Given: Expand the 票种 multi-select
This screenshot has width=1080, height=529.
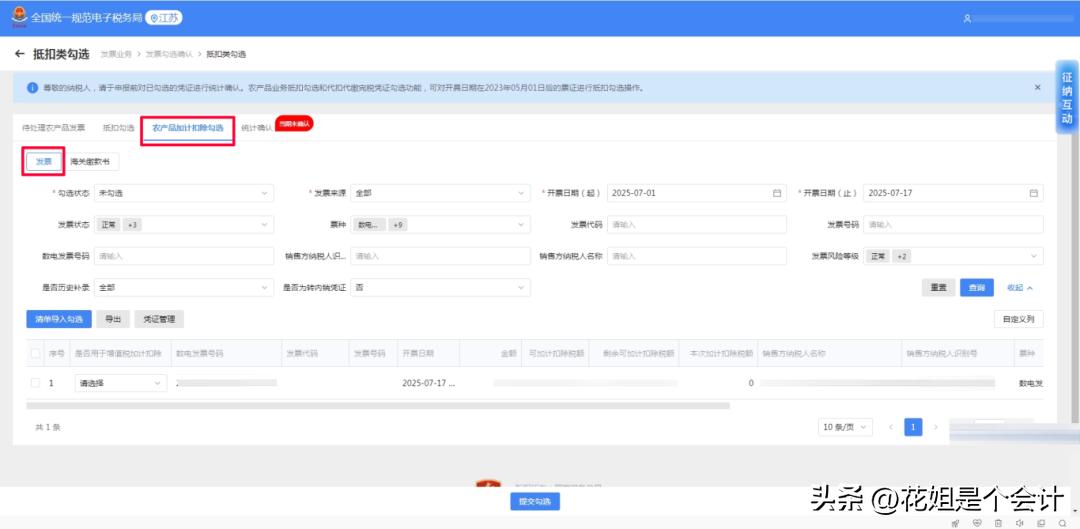Looking at the screenshot, I should [x=440, y=225].
